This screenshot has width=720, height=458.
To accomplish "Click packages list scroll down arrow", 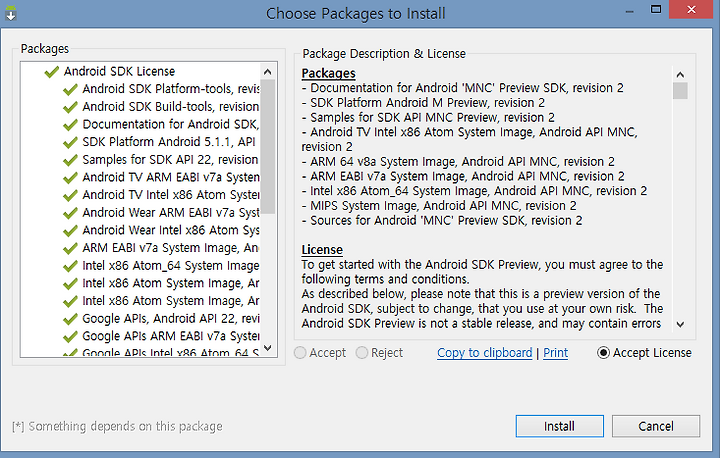I will point(268,348).
